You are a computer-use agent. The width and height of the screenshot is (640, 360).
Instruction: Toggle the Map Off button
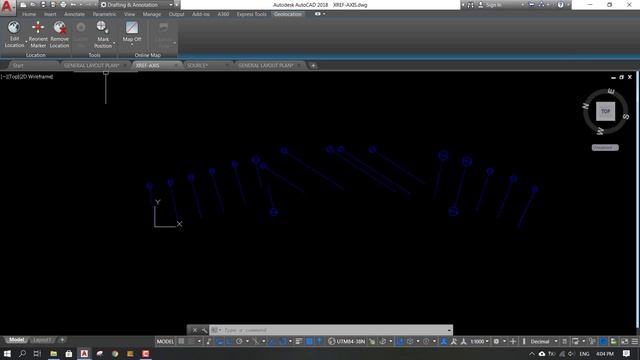[132, 31]
